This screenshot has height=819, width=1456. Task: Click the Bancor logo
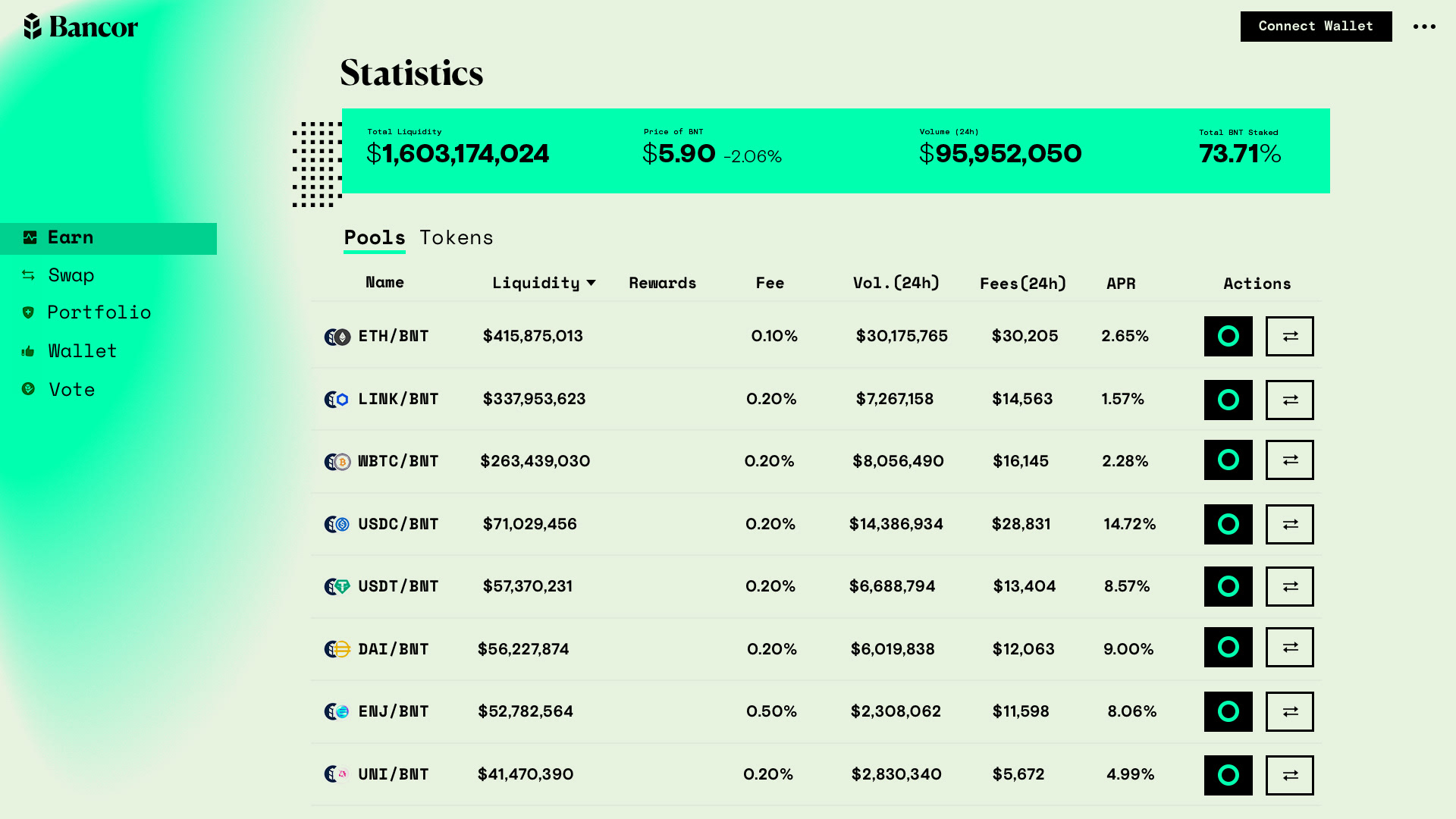81,27
